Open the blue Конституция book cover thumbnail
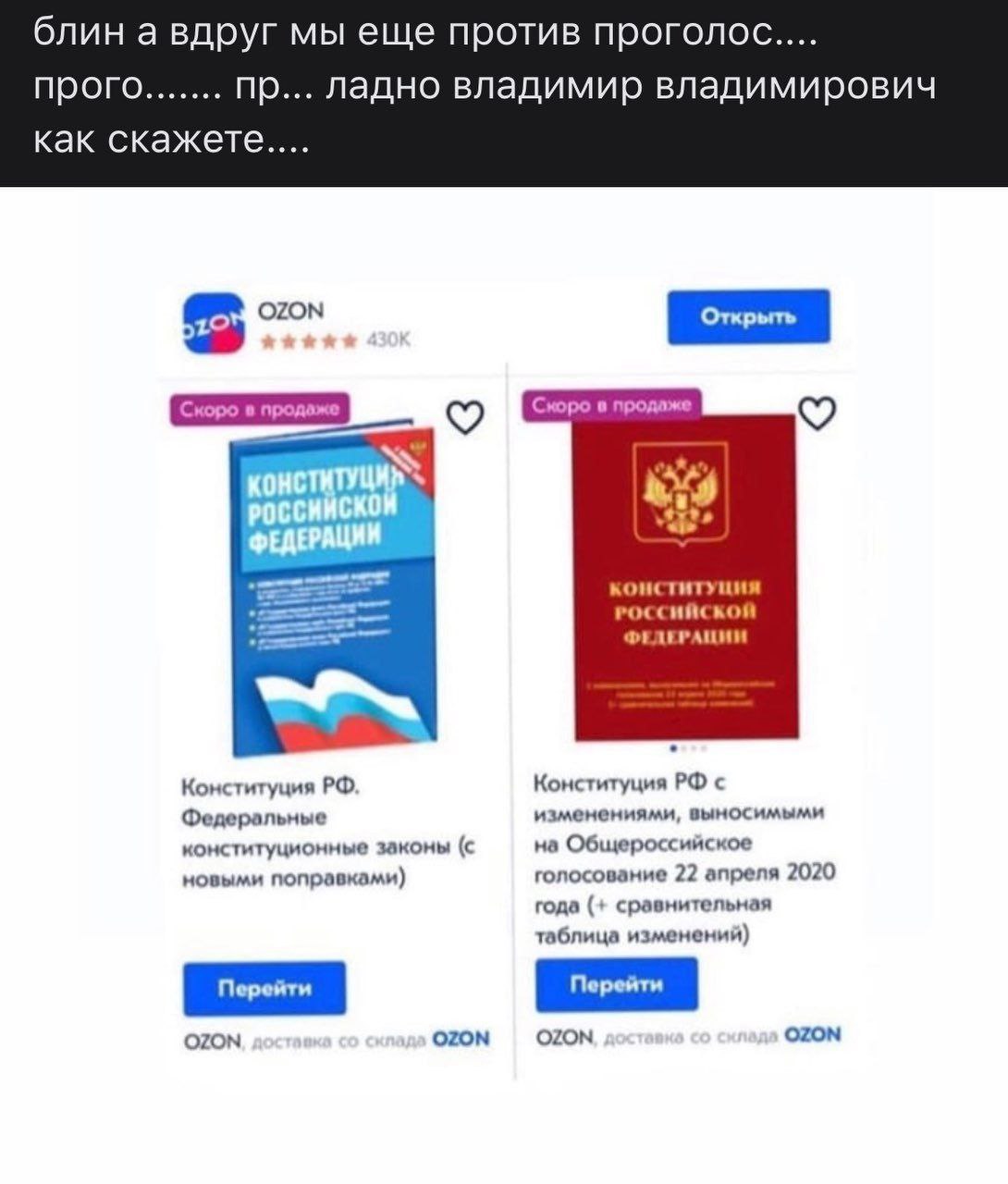Viewport: 1008px width, 1184px height. [333, 586]
